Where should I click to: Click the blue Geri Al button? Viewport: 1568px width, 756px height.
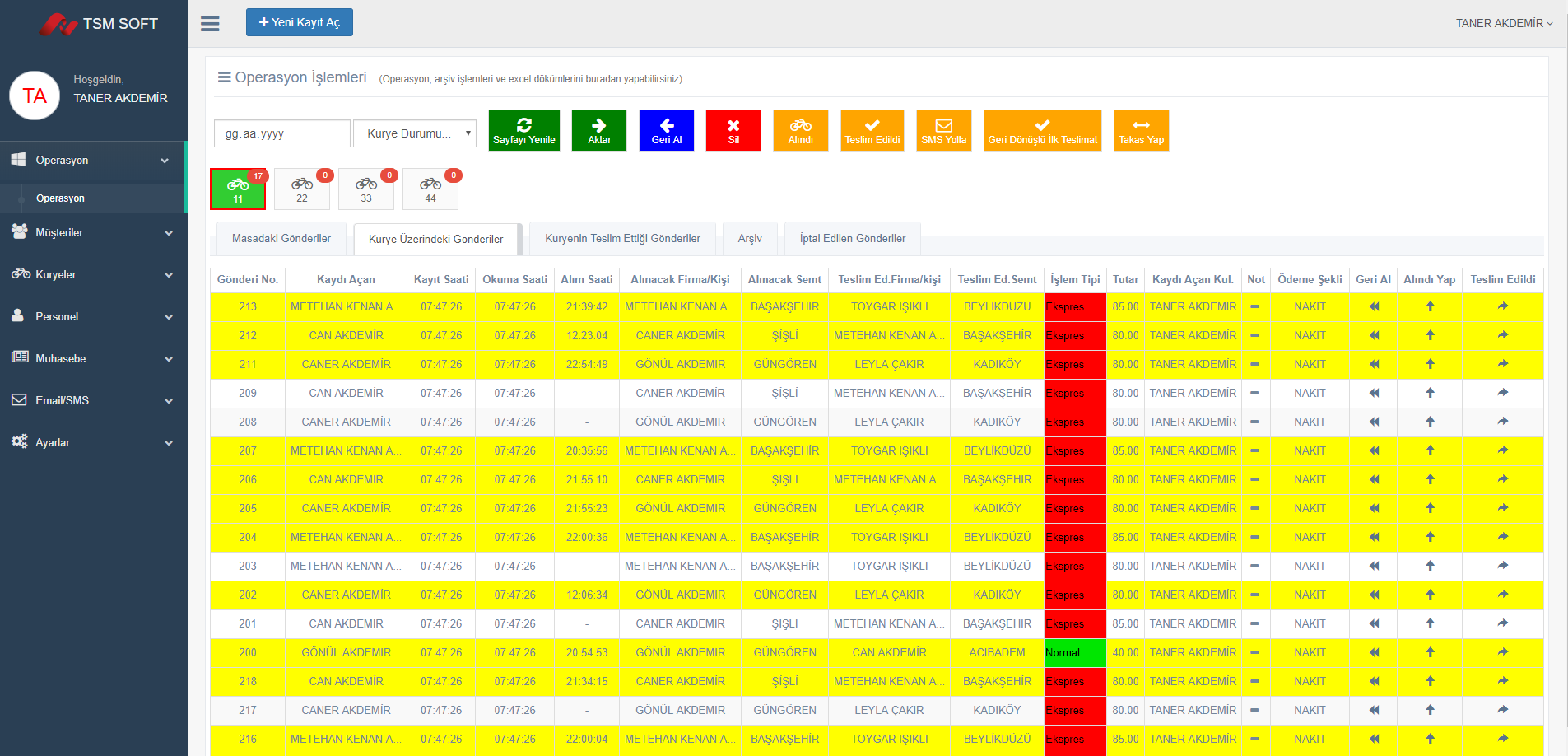pos(666,131)
